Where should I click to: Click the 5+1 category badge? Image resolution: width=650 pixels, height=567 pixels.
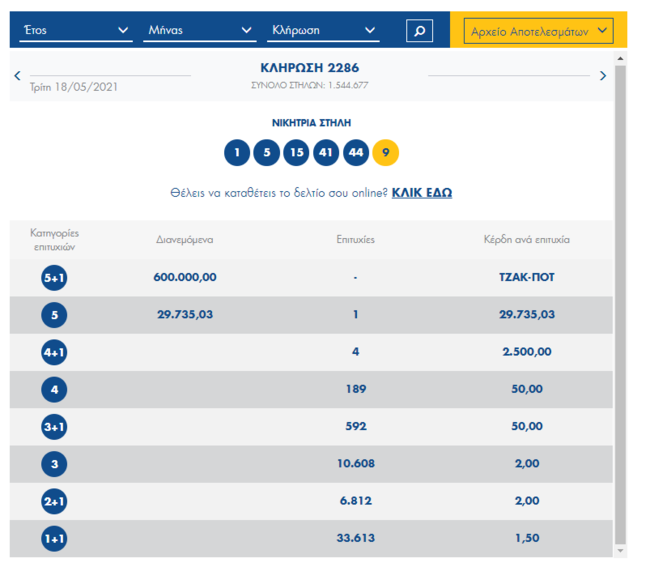54,278
